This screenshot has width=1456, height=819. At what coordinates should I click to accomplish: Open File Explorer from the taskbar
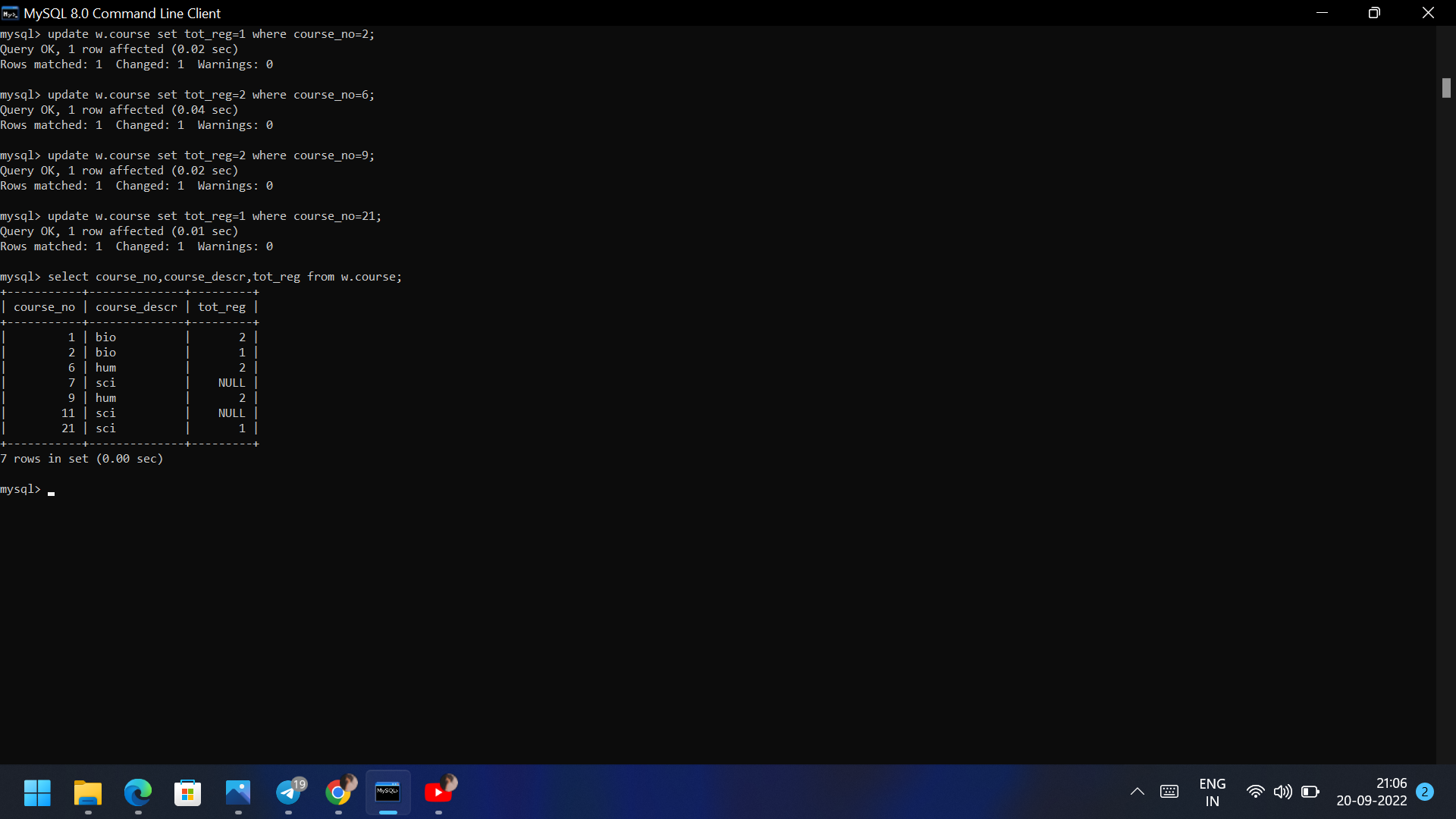88,792
